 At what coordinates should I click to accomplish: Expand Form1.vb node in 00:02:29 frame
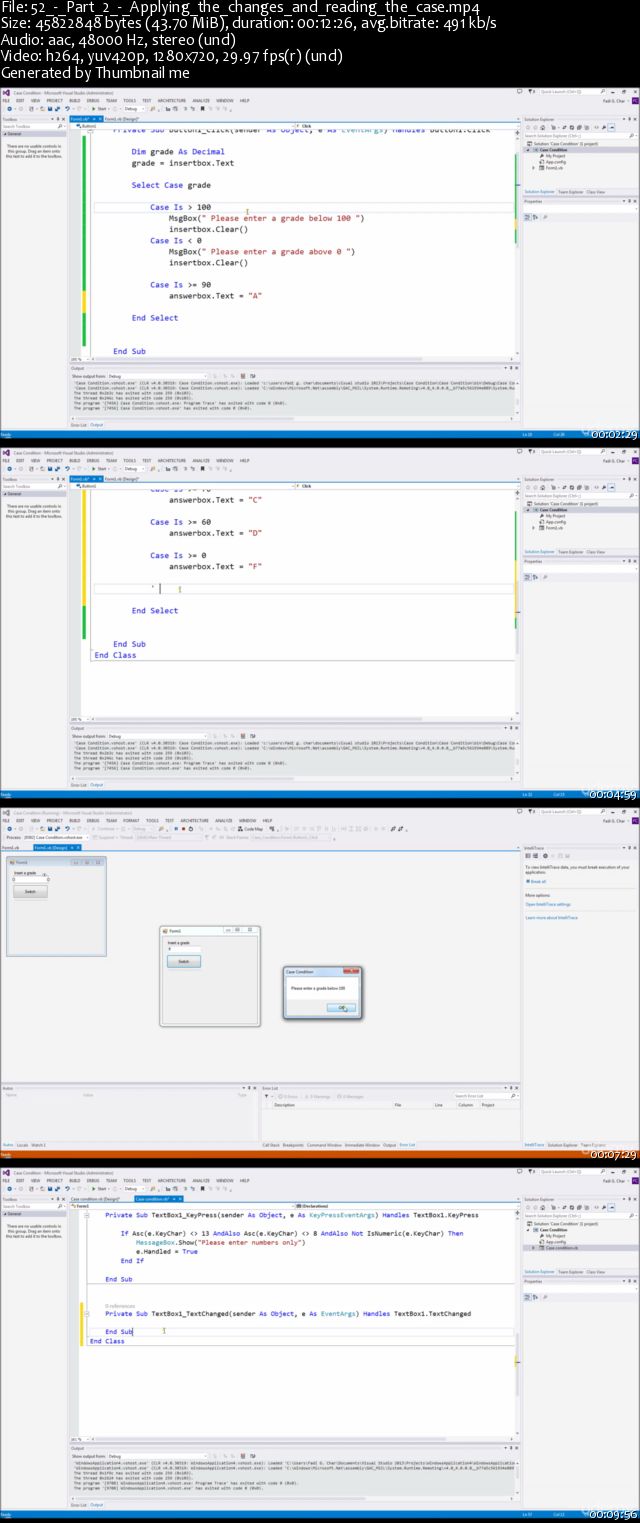[534, 167]
